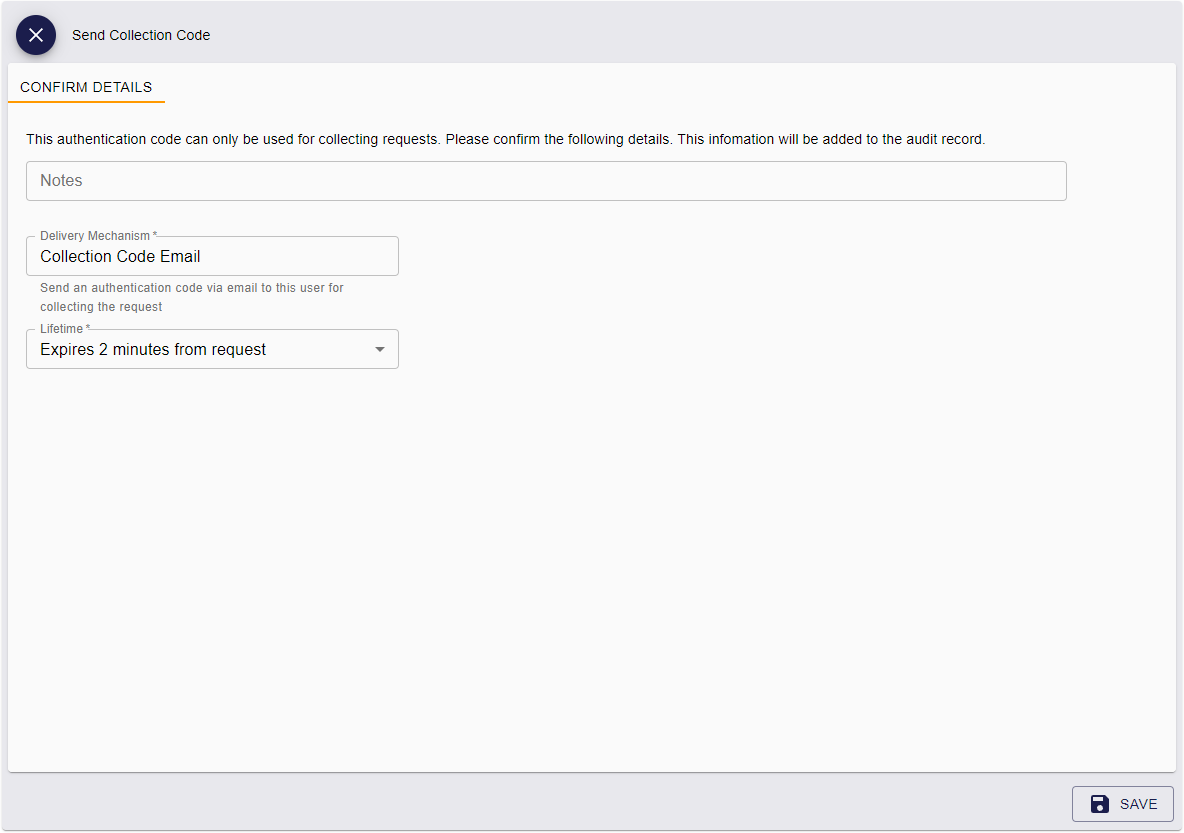Viewport: 1184px width, 833px height.
Task: Click the delivery mechanism helper text
Action: [x=191, y=297]
